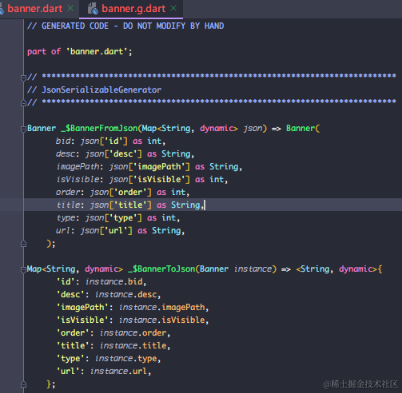Image resolution: width=402 pixels, height=393 pixels.
Task: Click the 'url': instance.url line
Action: (x=104, y=371)
